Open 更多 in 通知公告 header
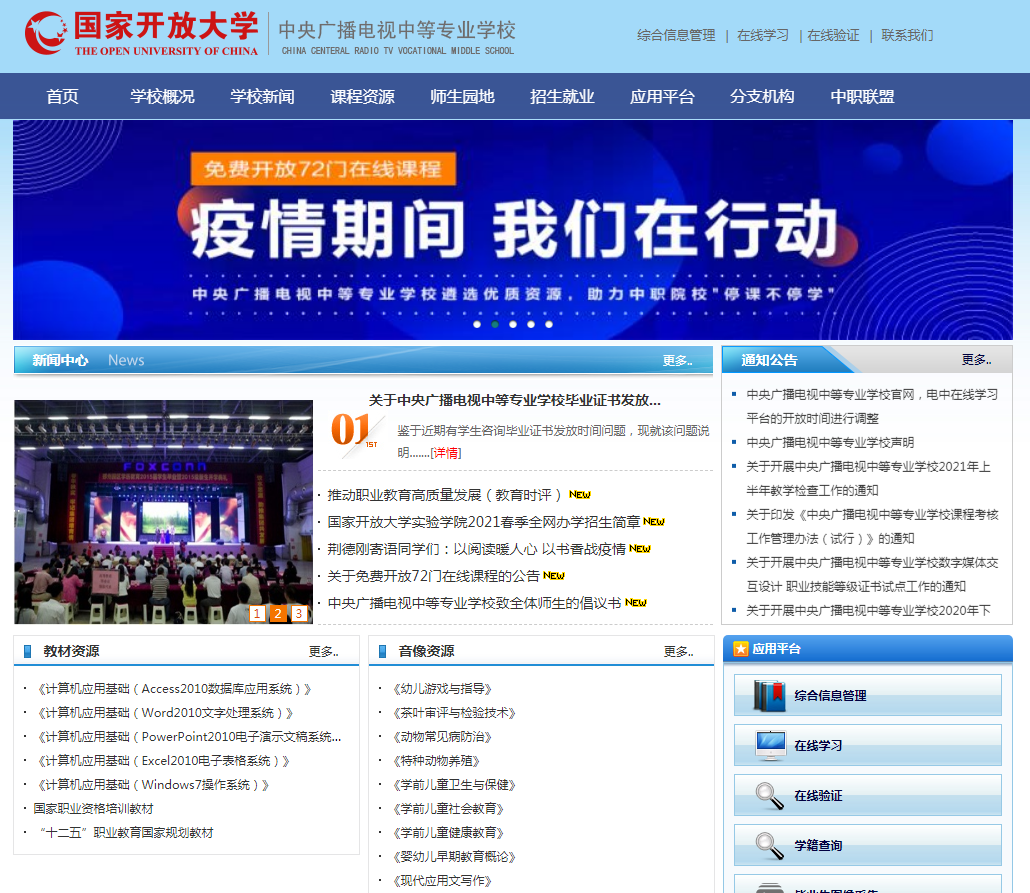The height and width of the screenshot is (893, 1030). click(x=976, y=360)
